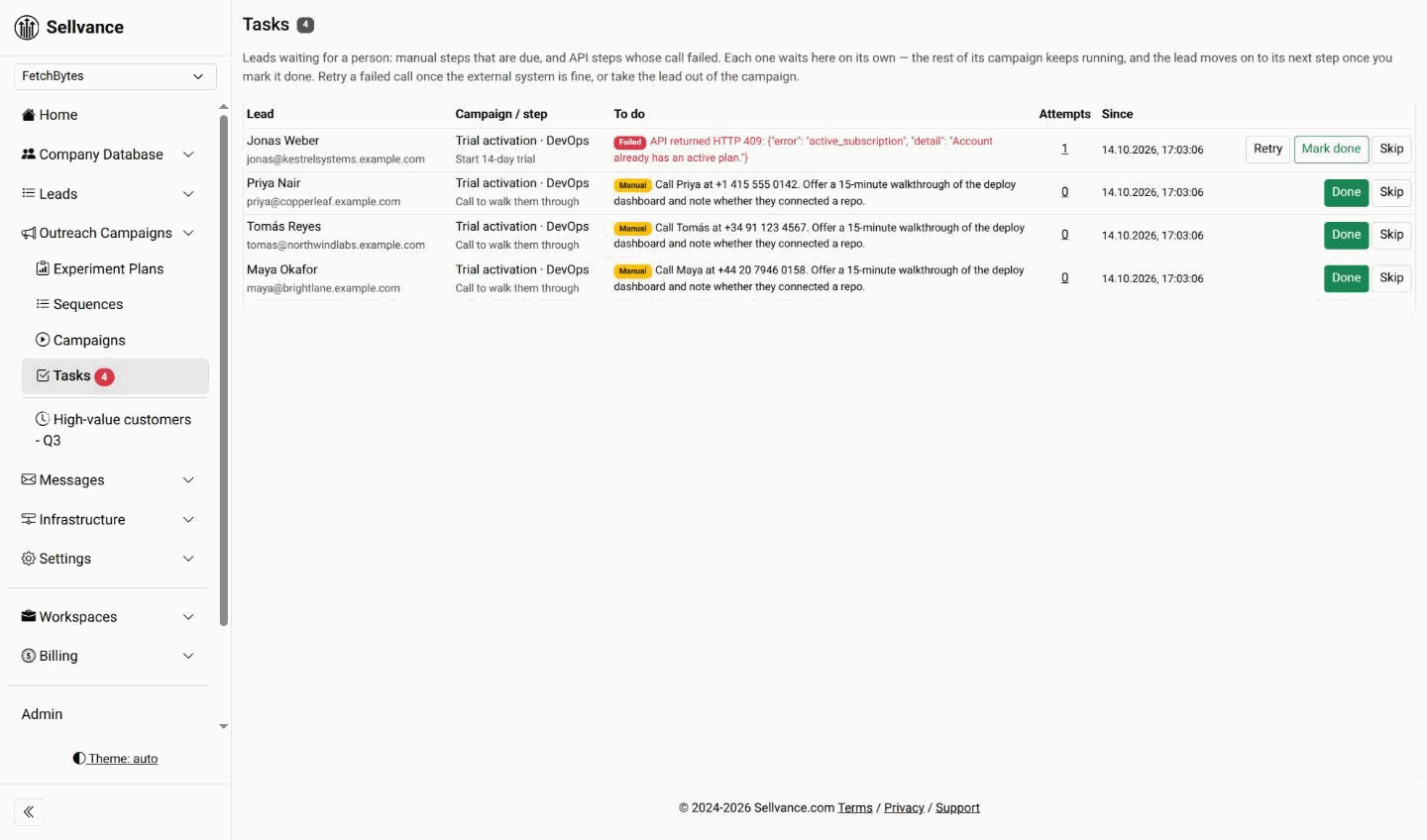
Task: Mark Jonas Weber's task as done
Action: [1331, 150]
